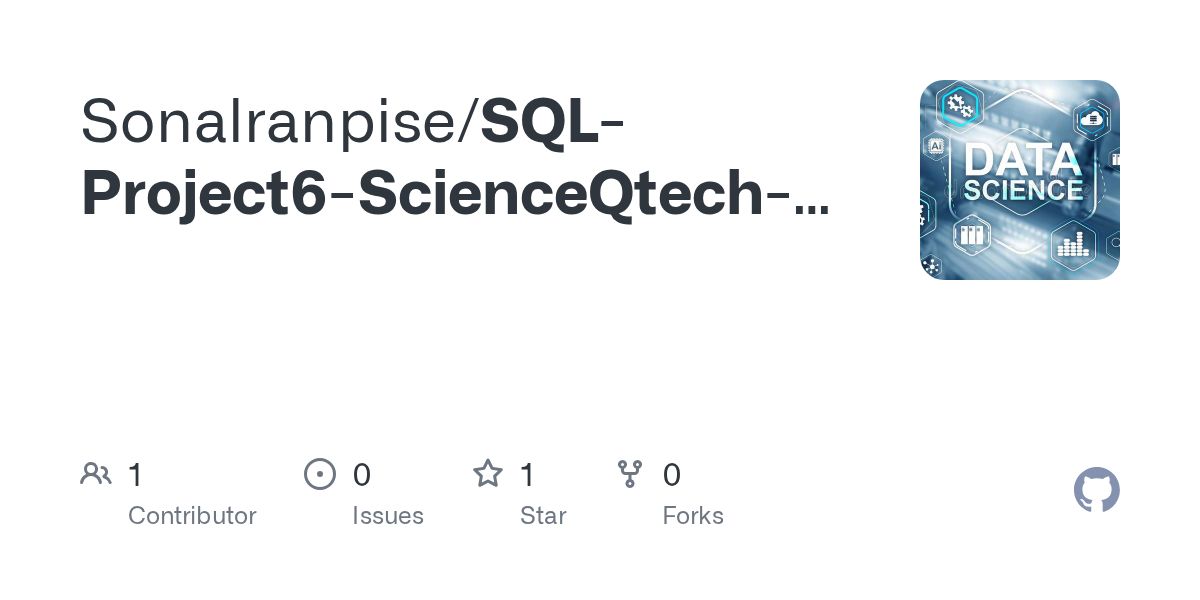1200x600 pixels.
Task: Click the Forks branch icon
Action: [x=630, y=474]
